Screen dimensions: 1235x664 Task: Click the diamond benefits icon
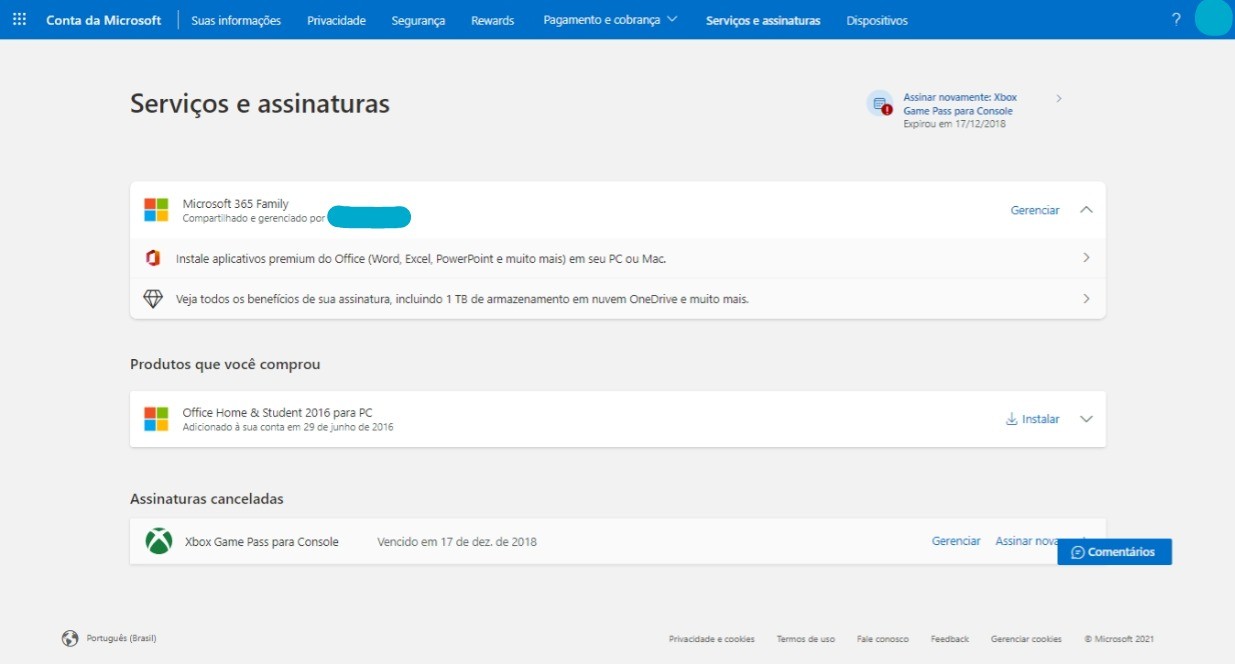[153, 299]
